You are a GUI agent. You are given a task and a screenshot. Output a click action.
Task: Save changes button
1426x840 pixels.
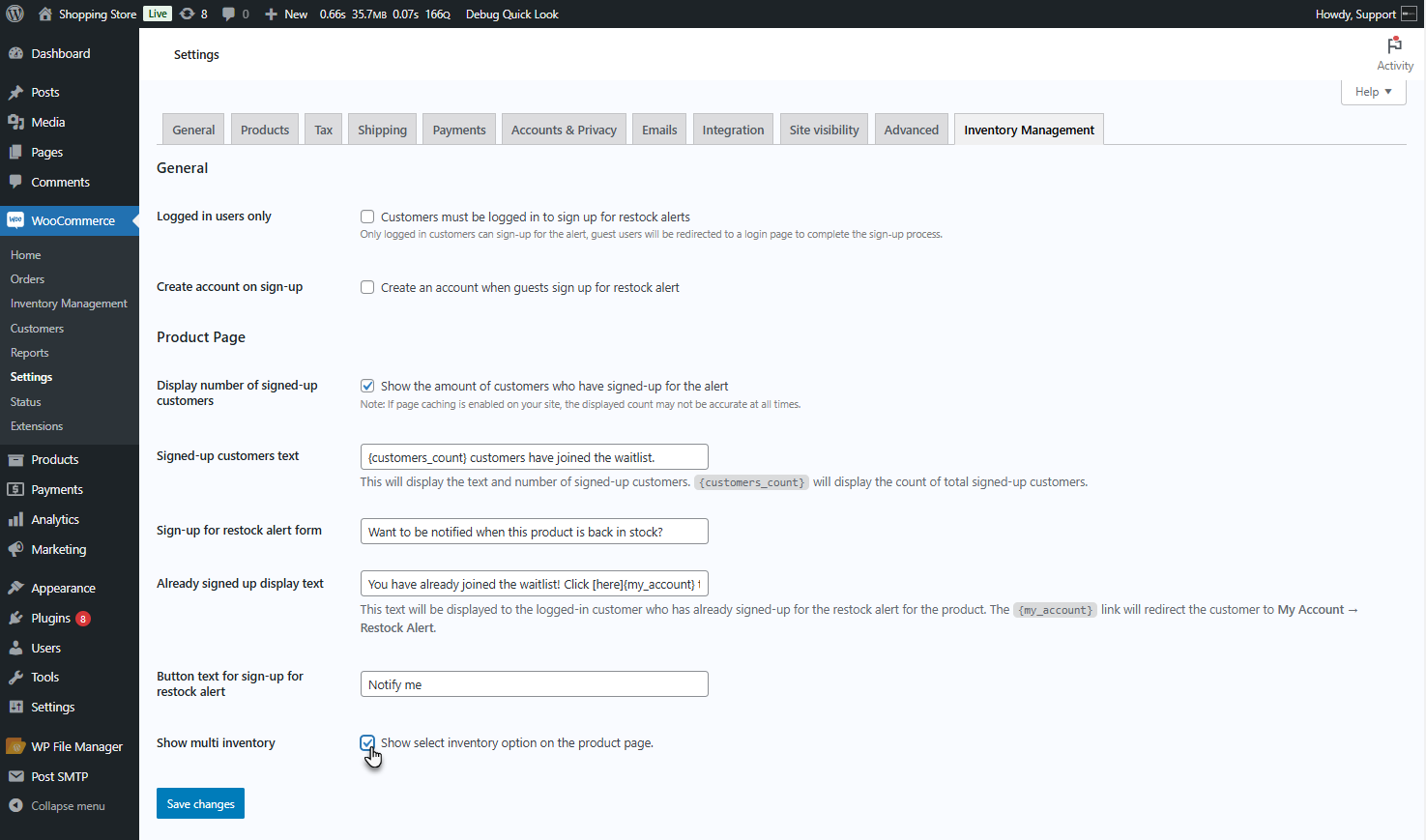click(x=200, y=803)
